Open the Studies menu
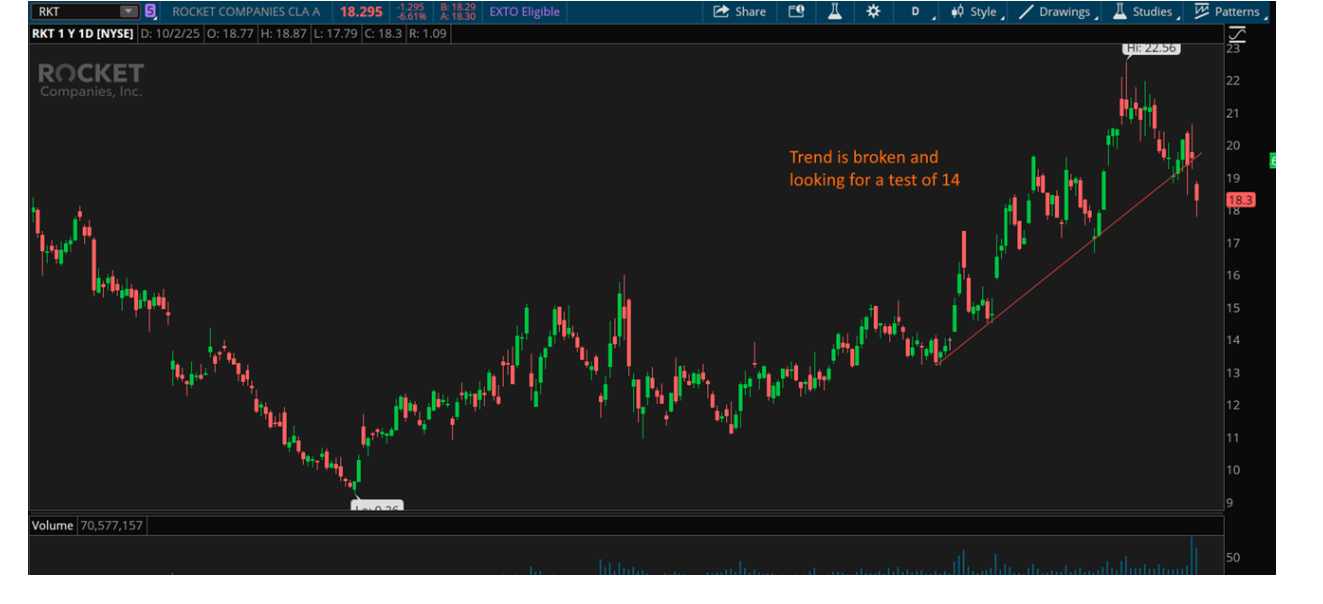Screen dimensions: 1323x604 1142,12
